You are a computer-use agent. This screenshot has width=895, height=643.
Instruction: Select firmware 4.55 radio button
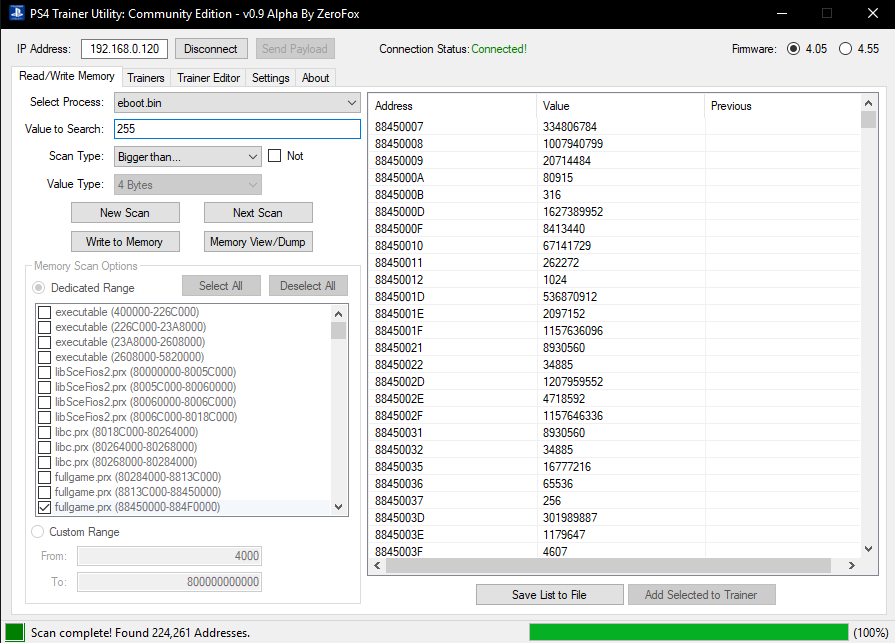[845, 49]
